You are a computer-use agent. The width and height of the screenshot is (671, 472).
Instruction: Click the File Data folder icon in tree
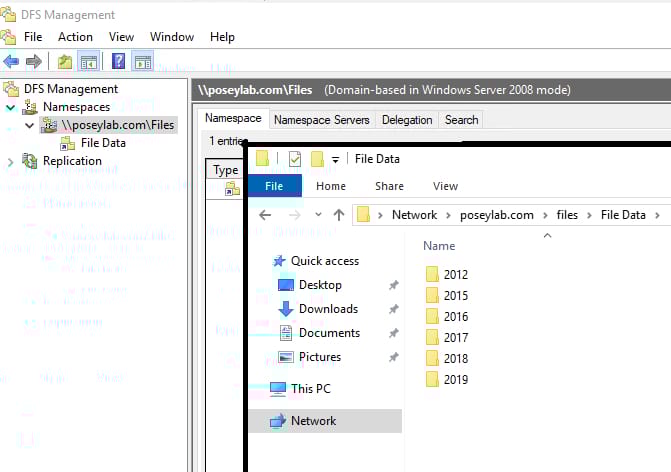click(x=67, y=143)
